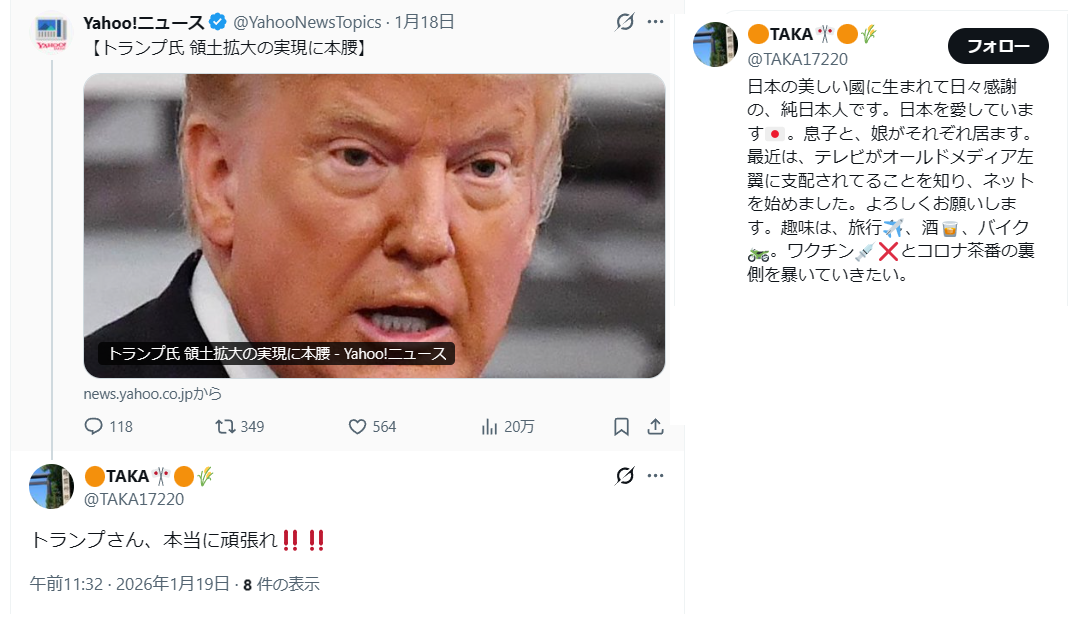Open more options menu on Yahoo!ニュース tweet
The width and height of the screenshot is (1068, 621).
(655, 22)
